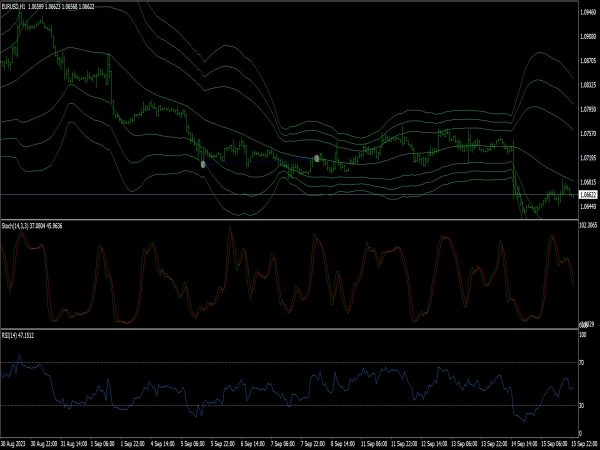Click the 1 Sep 06:00 time label
This screenshot has height=450, width=600.
point(103,444)
